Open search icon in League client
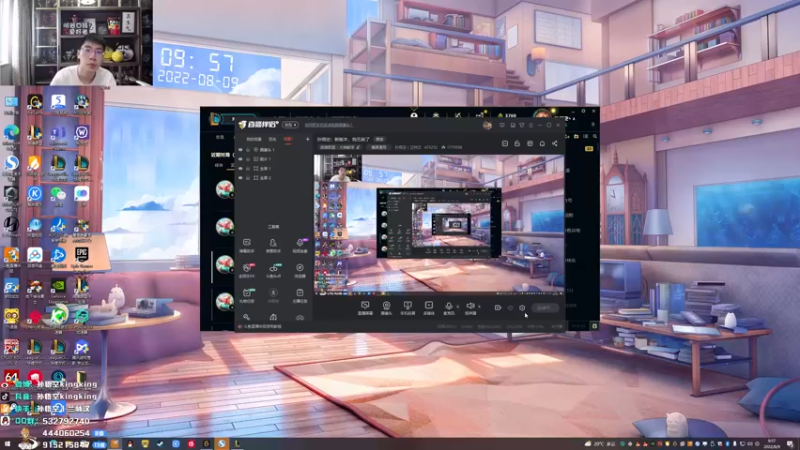The height and width of the screenshot is (450, 800). point(595,137)
